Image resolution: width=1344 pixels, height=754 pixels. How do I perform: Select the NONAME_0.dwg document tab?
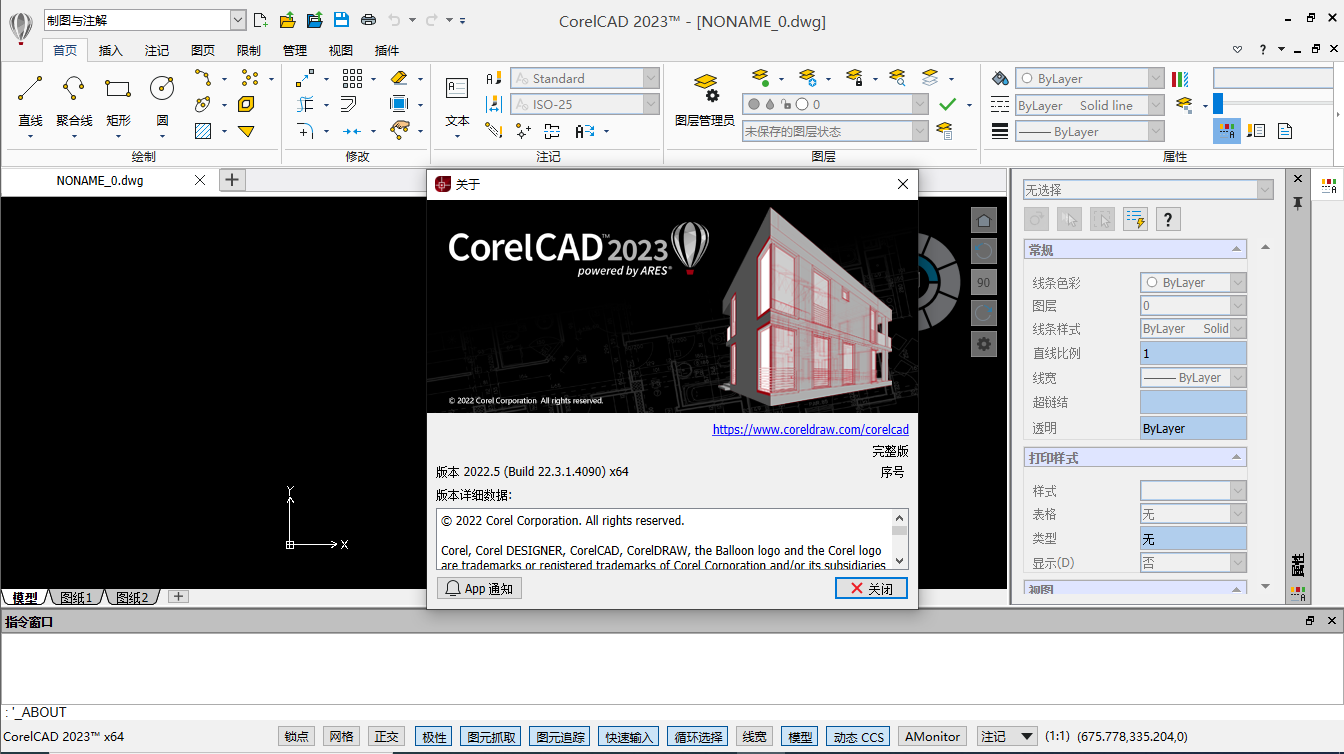pyautogui.click(x=100, y=181)
